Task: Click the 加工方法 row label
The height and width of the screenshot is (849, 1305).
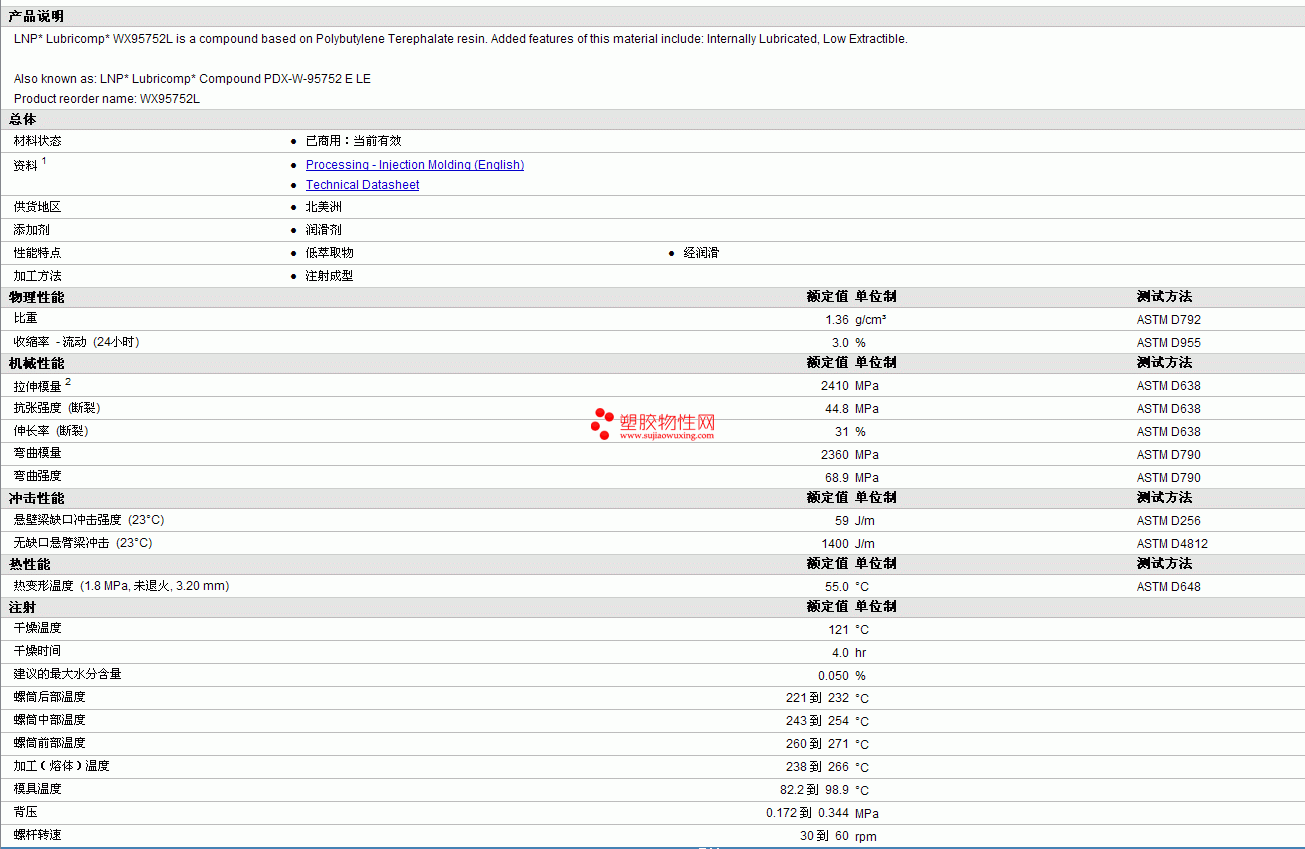Action: coord(37,276)
